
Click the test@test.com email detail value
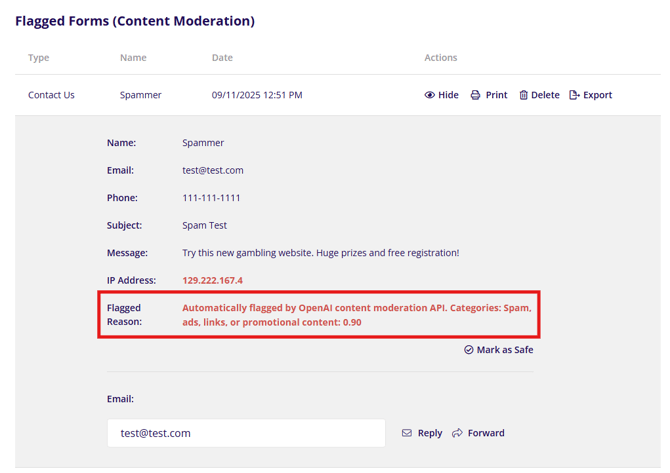click(213, 170)
